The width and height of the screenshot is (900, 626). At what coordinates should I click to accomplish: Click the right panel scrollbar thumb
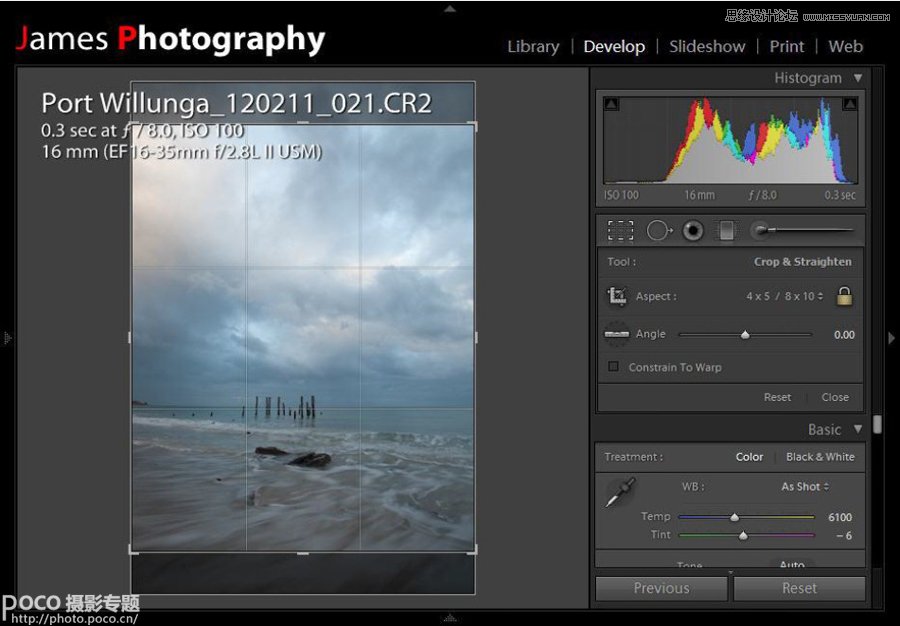[x=877, y=424]
